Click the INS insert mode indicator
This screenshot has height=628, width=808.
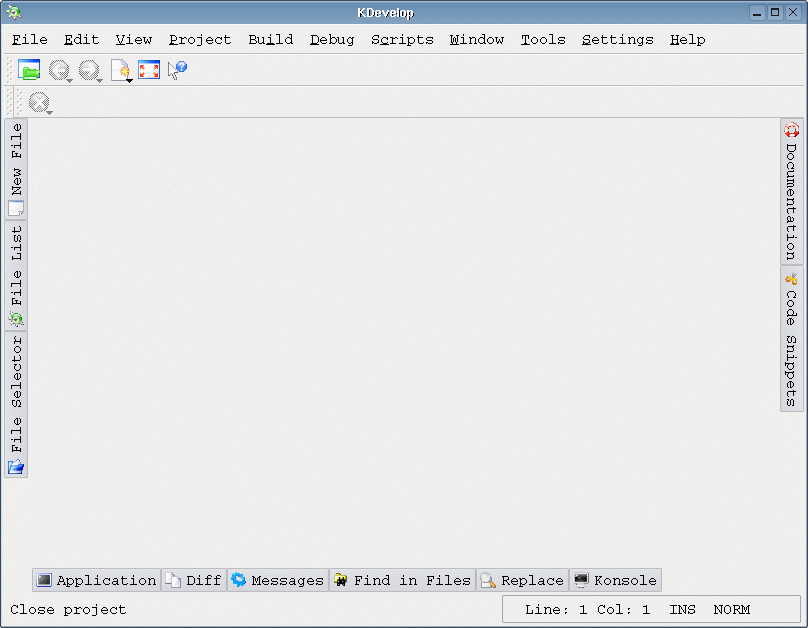(x=682, y=610)
